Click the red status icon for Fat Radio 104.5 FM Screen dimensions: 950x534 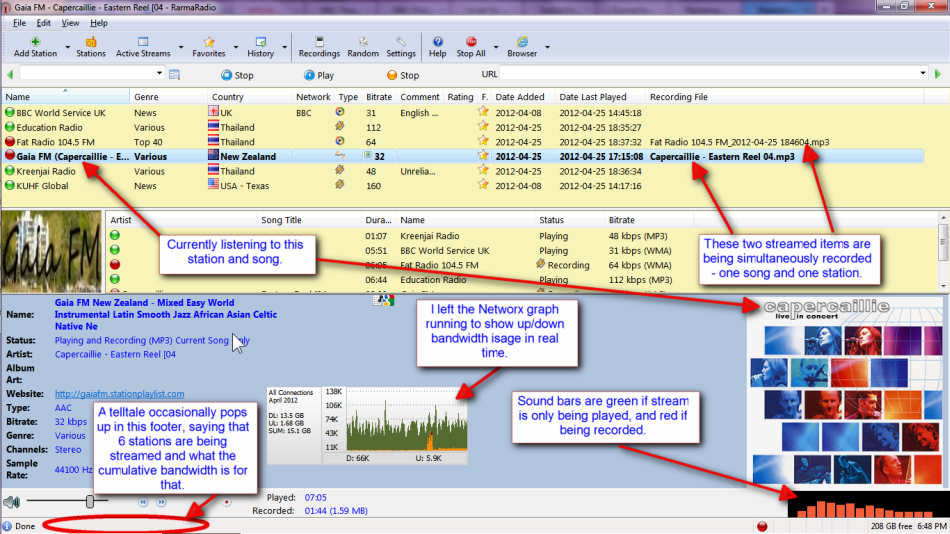pyautogui.click(x=10, y=141)
